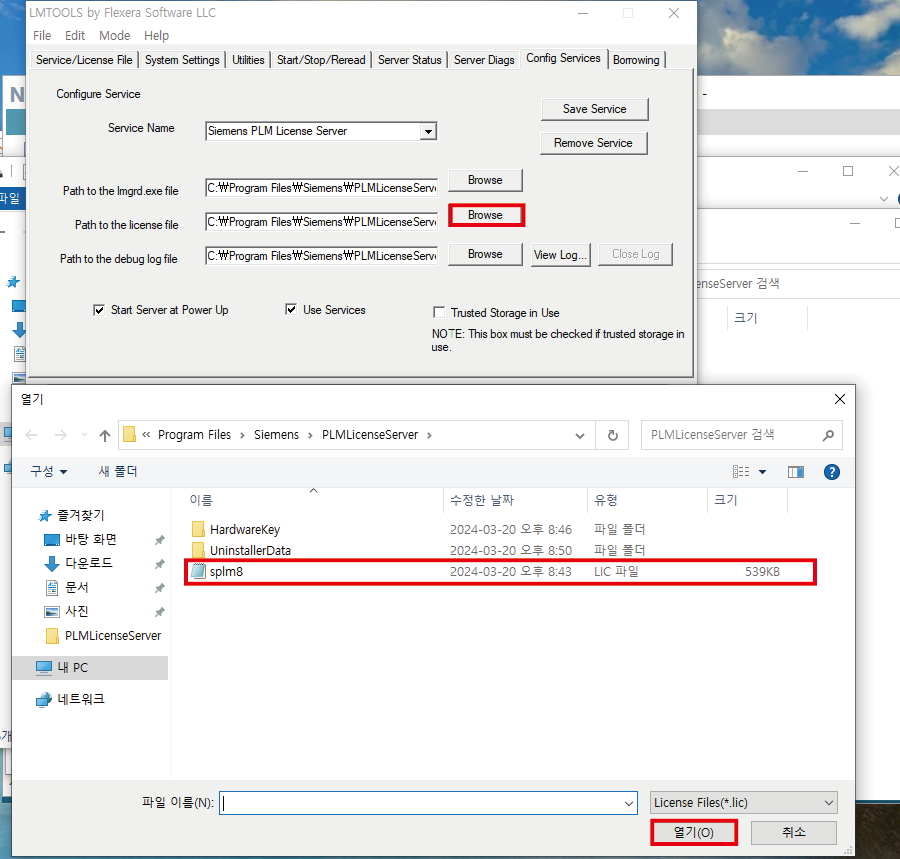Change view layout icon in dialog
This screenshot has width=900, height=859.
pos(741,472)
